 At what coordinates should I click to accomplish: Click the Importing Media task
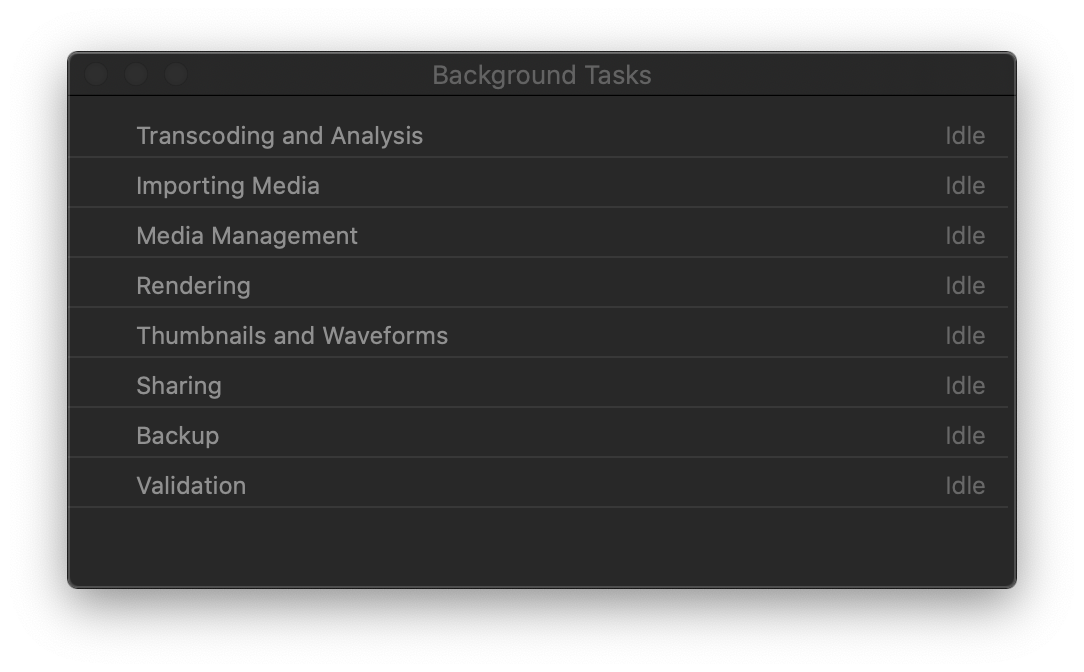click(228, 186)
